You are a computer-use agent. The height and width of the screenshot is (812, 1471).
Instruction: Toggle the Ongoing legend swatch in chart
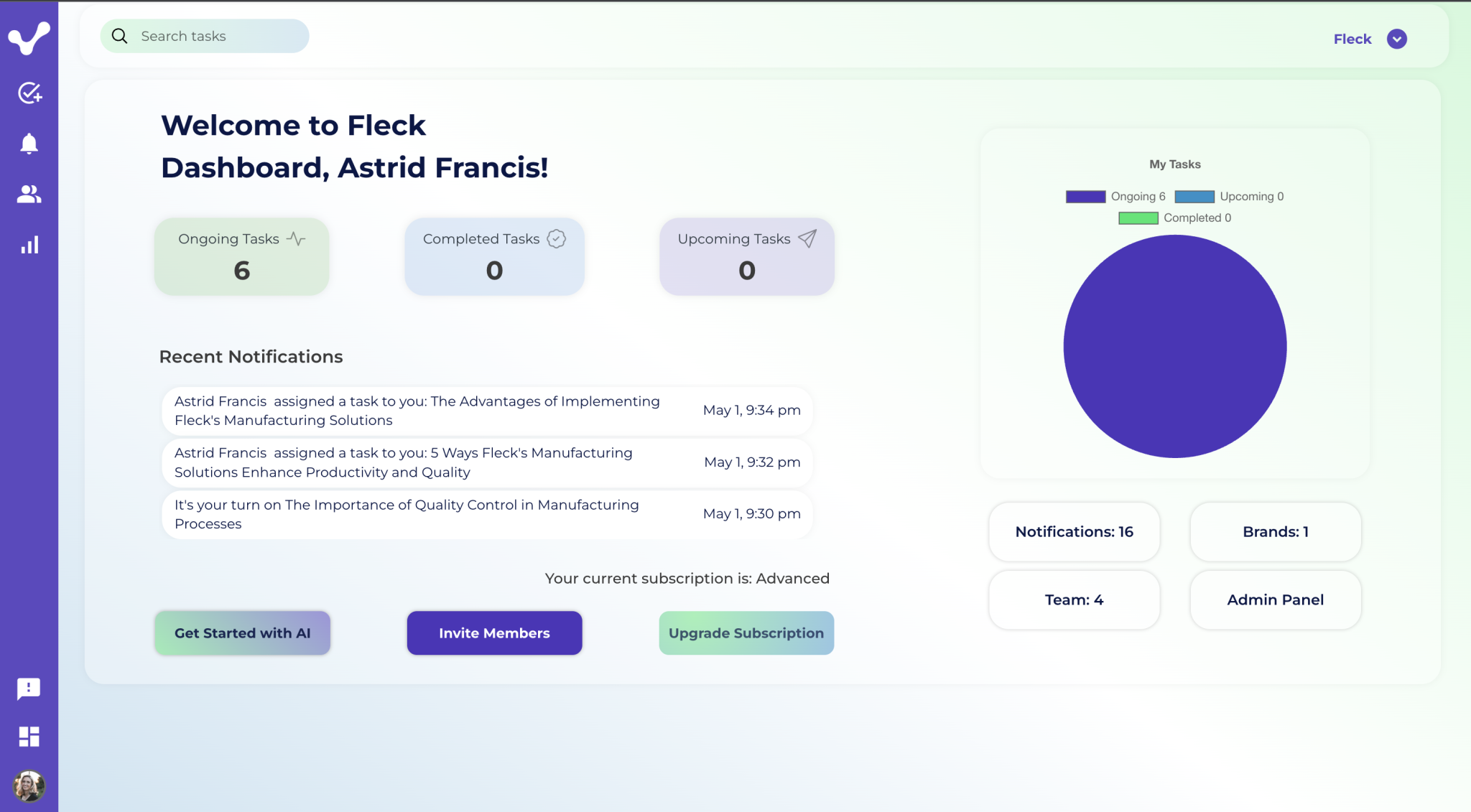click(1085, 197)
